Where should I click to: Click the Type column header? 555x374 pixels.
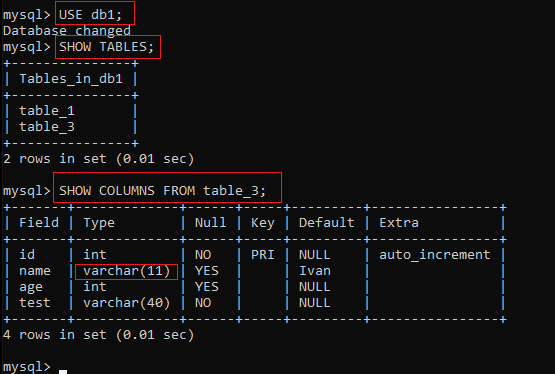tap(99, 223)
